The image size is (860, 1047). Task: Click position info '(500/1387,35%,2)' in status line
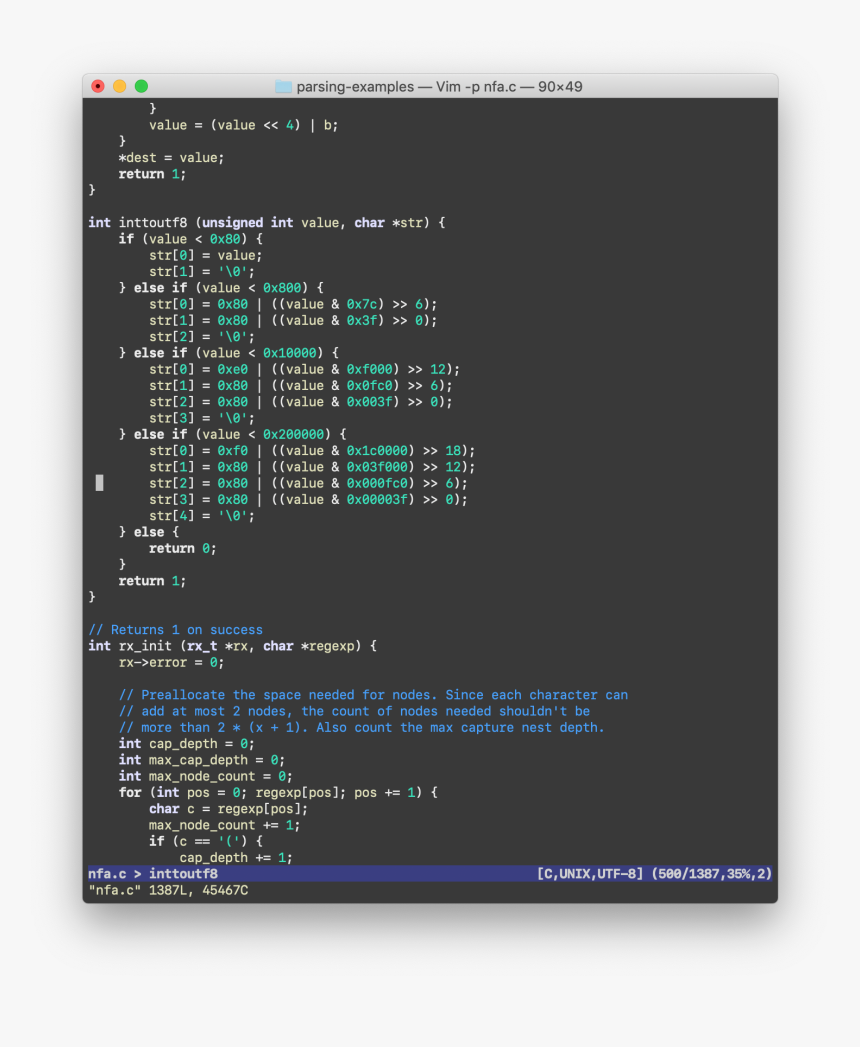(712, 873)
